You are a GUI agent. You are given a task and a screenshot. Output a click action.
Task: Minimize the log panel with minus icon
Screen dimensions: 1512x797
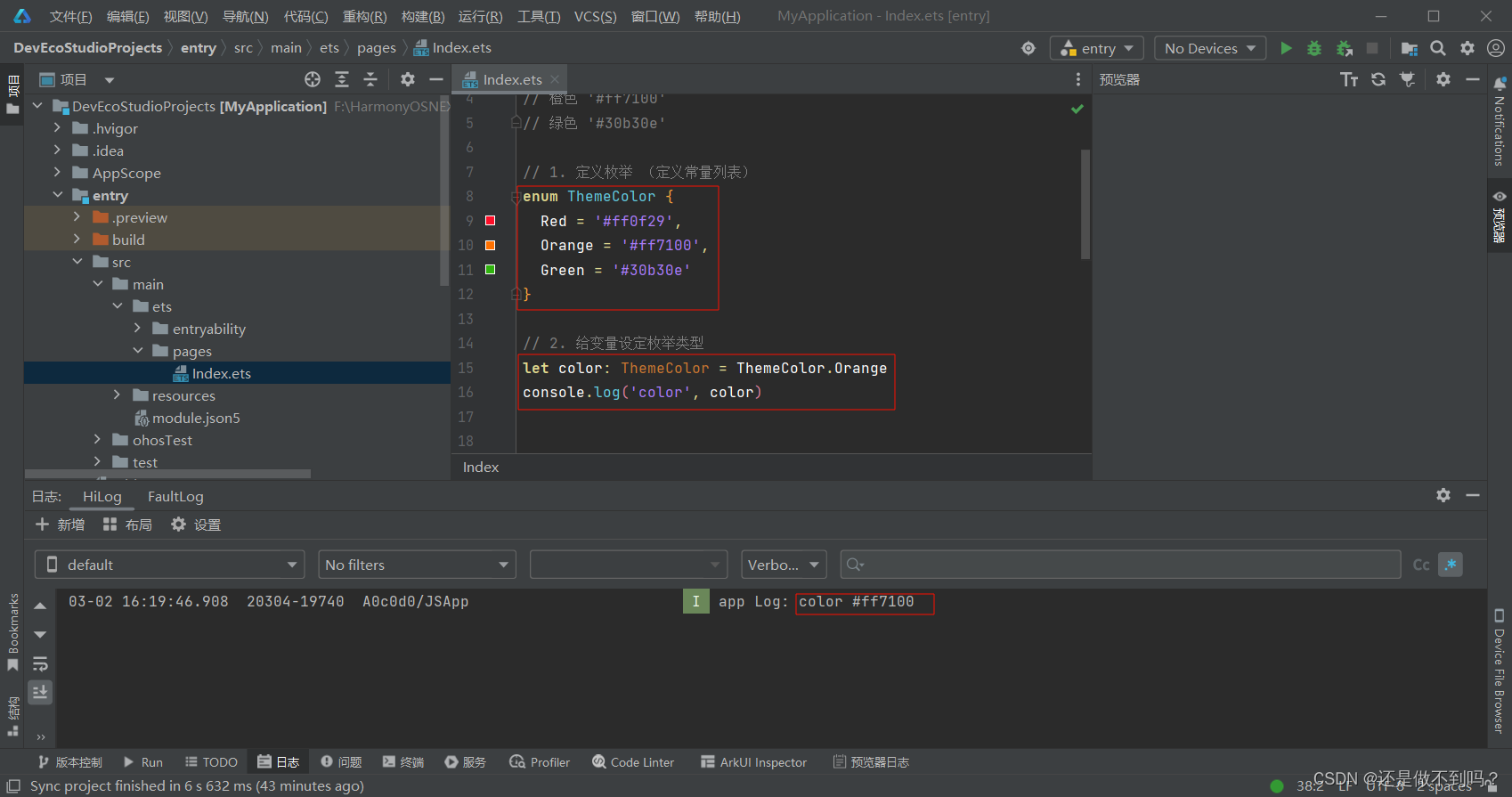coord(1473,495)
